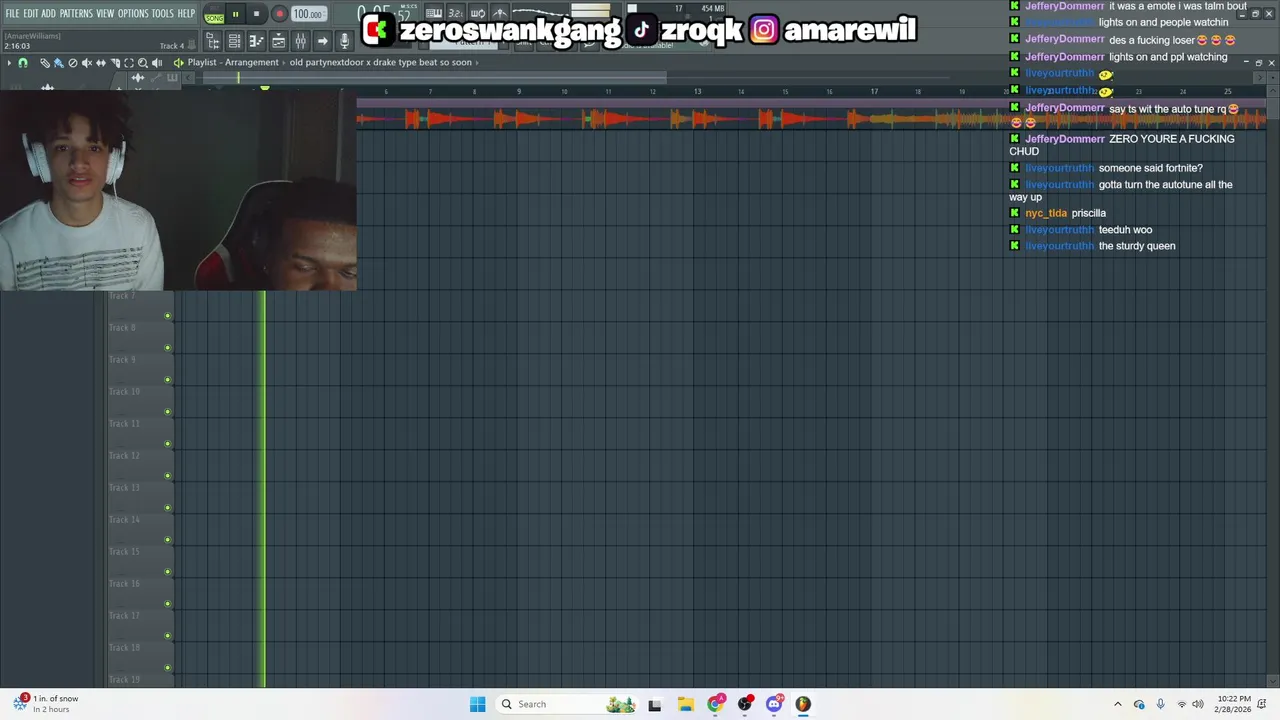
Task: Select the Mute tool in playlist toolbar
Action: coord(86,62)
